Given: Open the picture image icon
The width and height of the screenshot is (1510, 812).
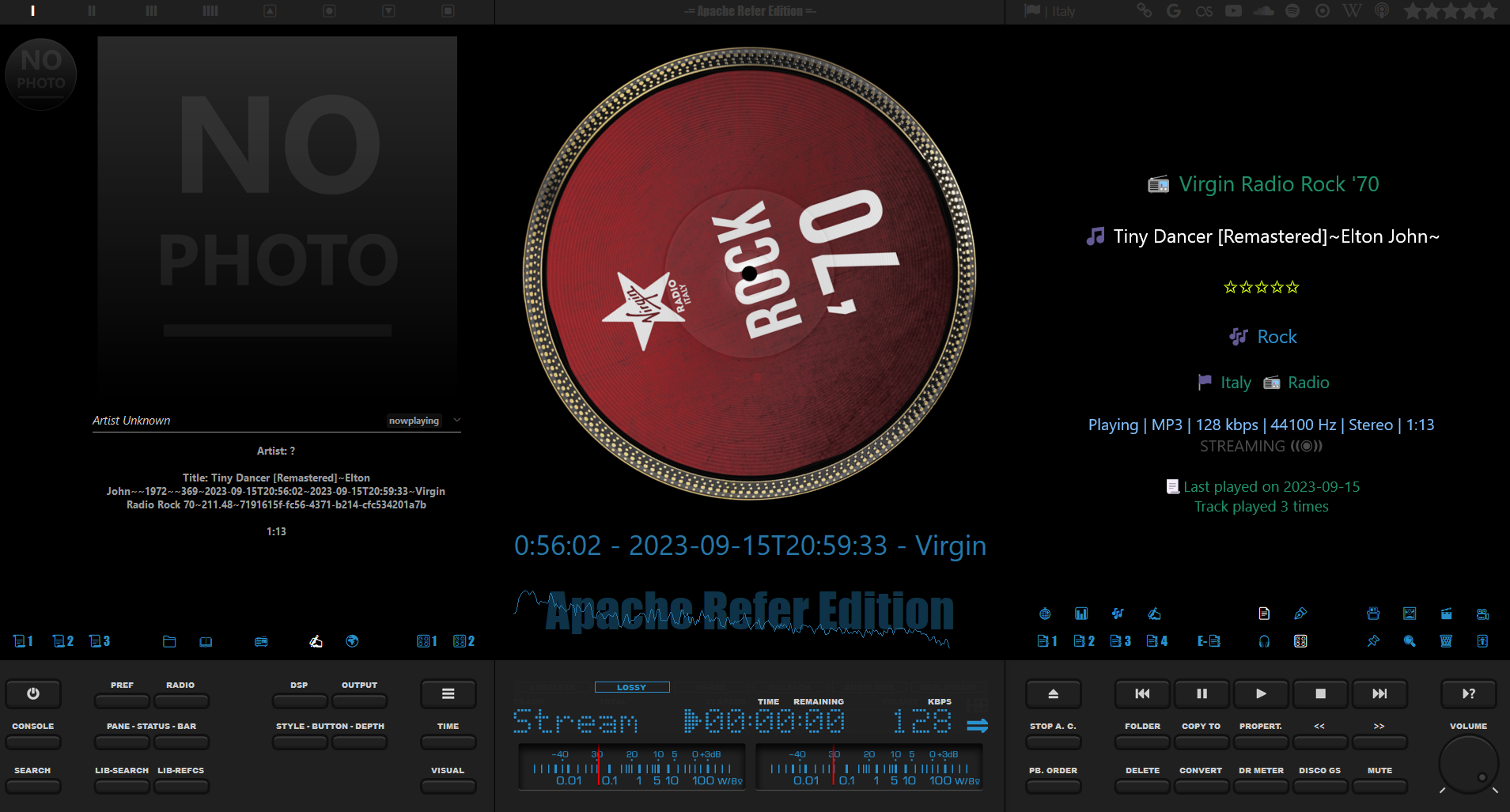Looking at the screenshot, I should coord(1410,614).
